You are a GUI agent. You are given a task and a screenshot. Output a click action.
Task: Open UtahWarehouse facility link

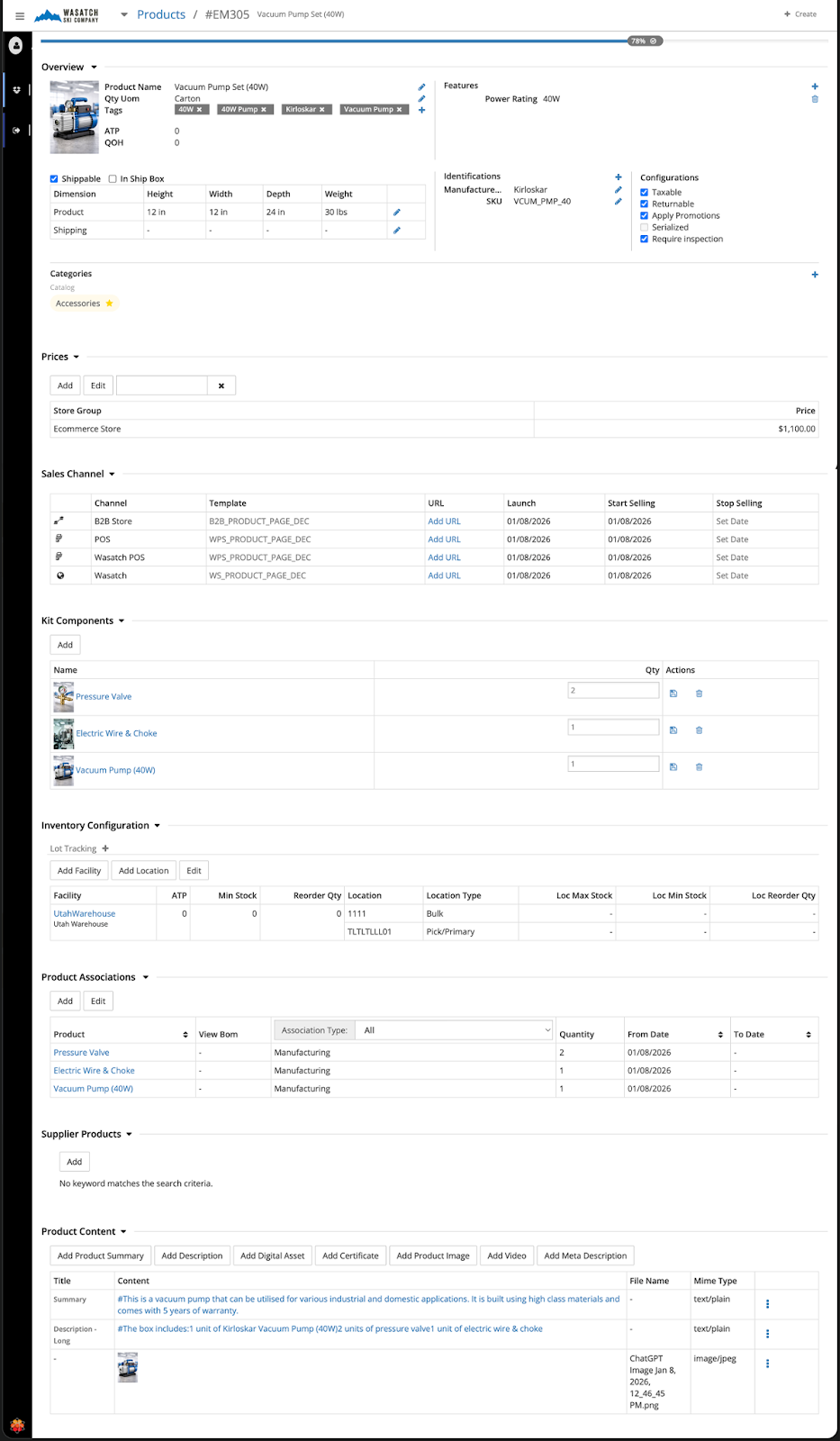pos(84,913)
